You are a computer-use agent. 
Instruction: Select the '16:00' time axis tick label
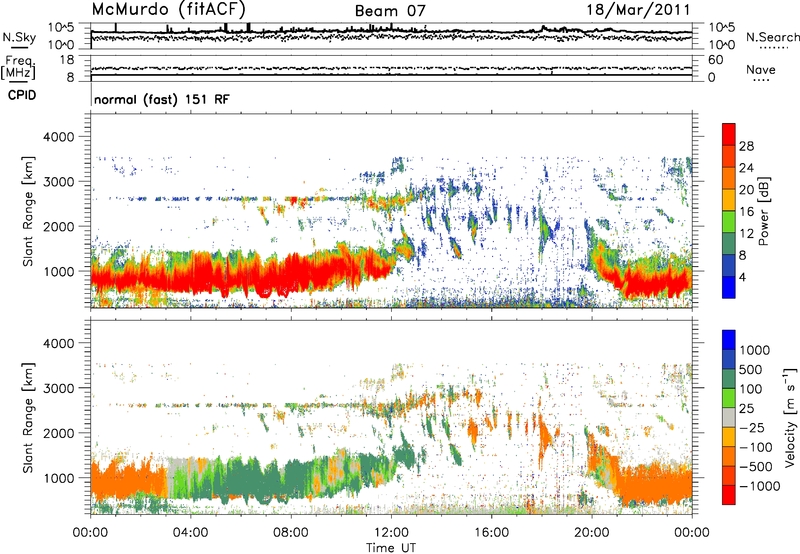491,533
